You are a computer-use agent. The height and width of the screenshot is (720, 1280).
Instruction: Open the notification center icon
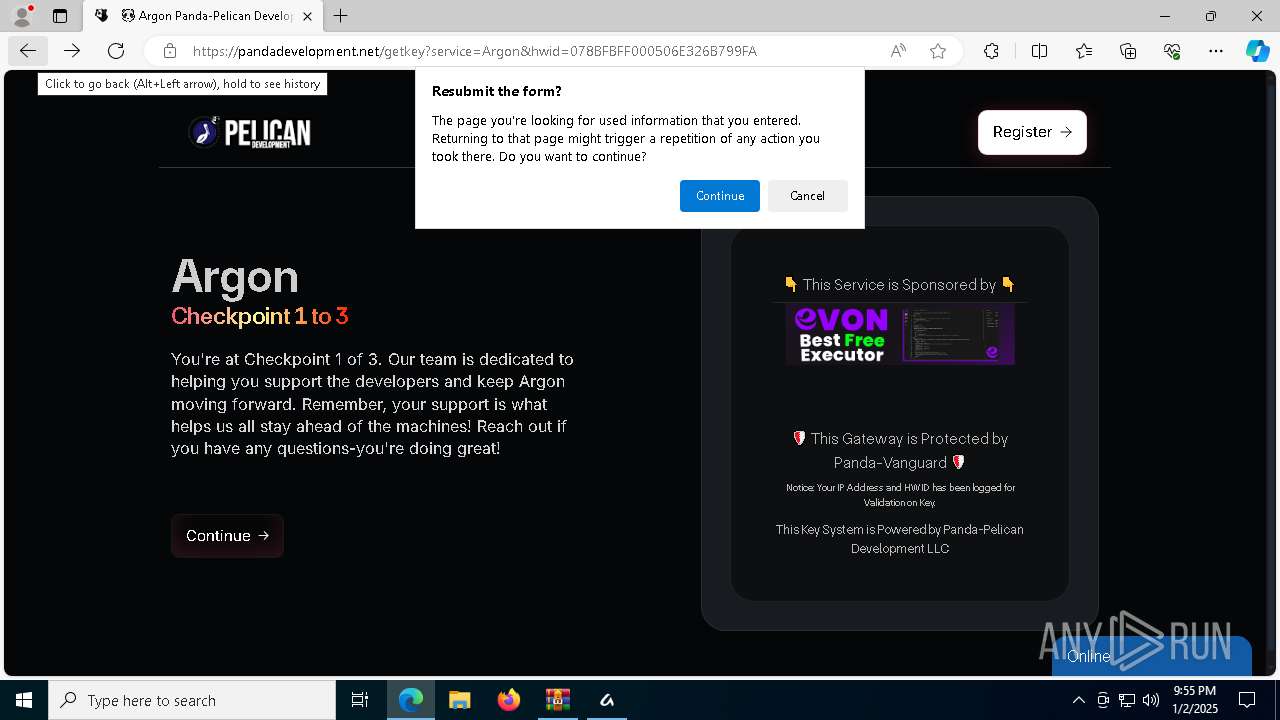tap(1247, 700)
